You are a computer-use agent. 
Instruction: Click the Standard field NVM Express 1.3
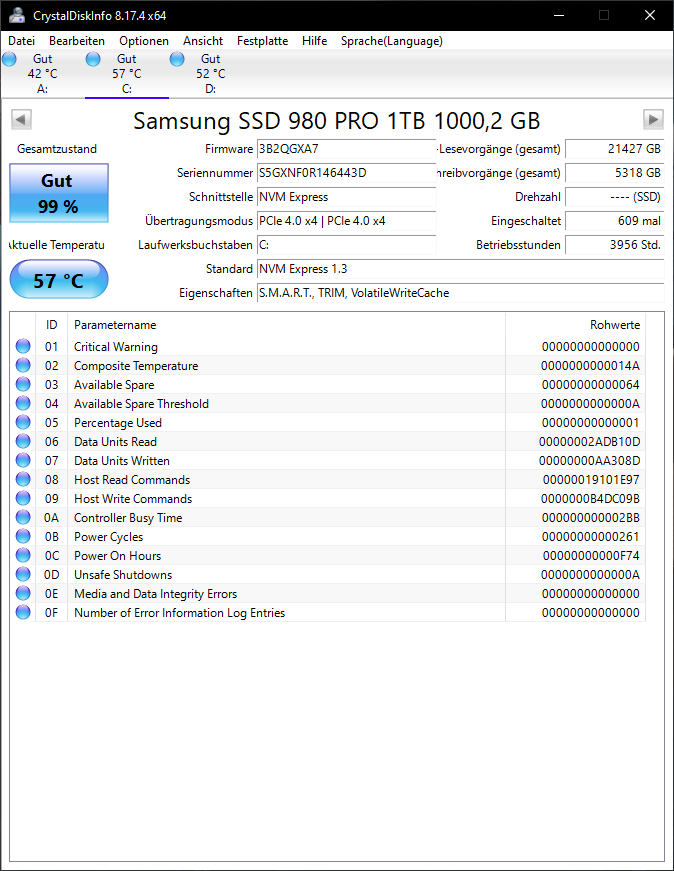pos(461,269)
